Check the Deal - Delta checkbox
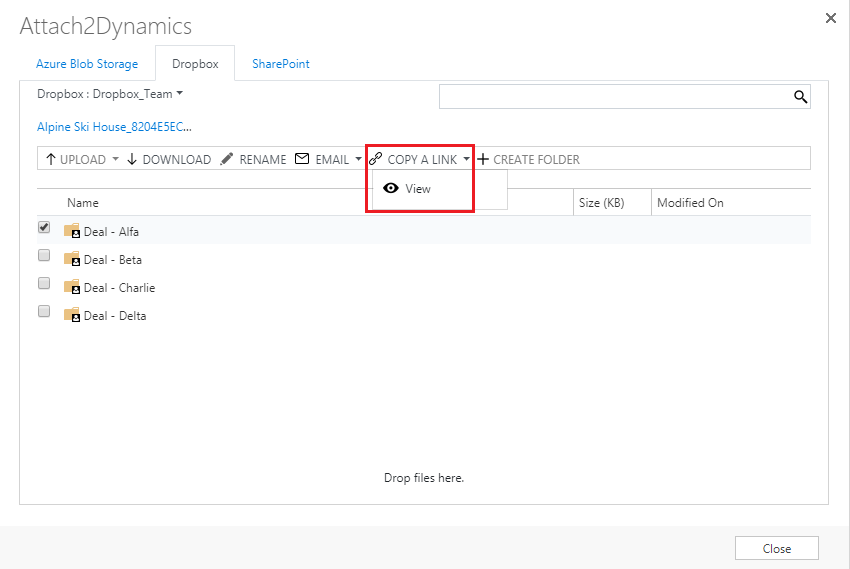 coord(44,312)
